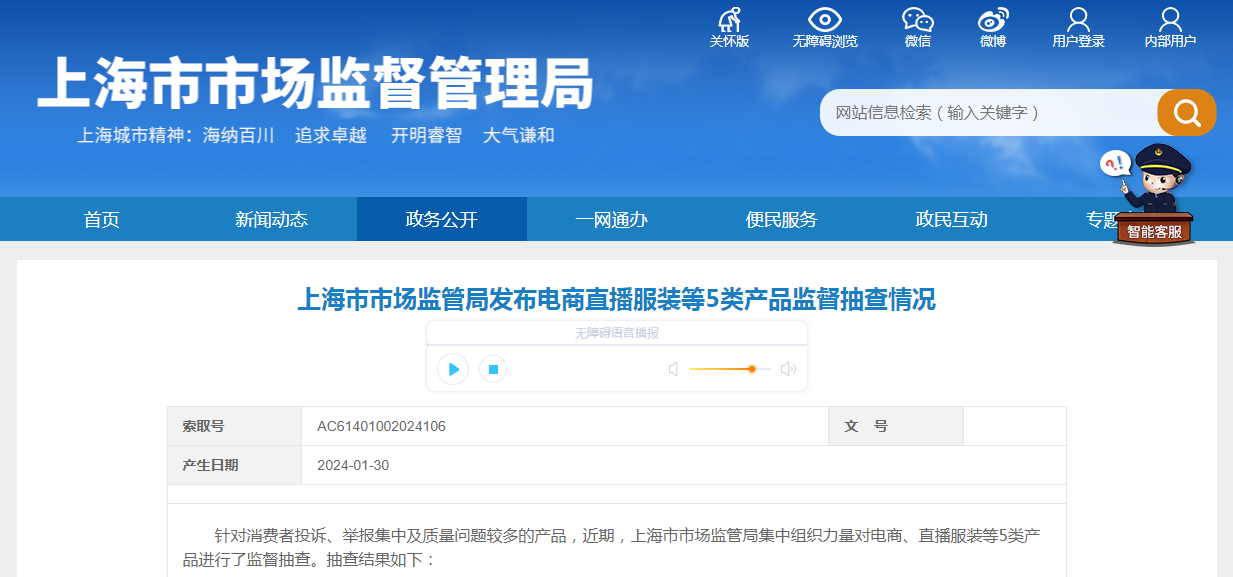1233x577 pixels.
Task: Expand the 政民互动 menu
Action: (951, 220)
